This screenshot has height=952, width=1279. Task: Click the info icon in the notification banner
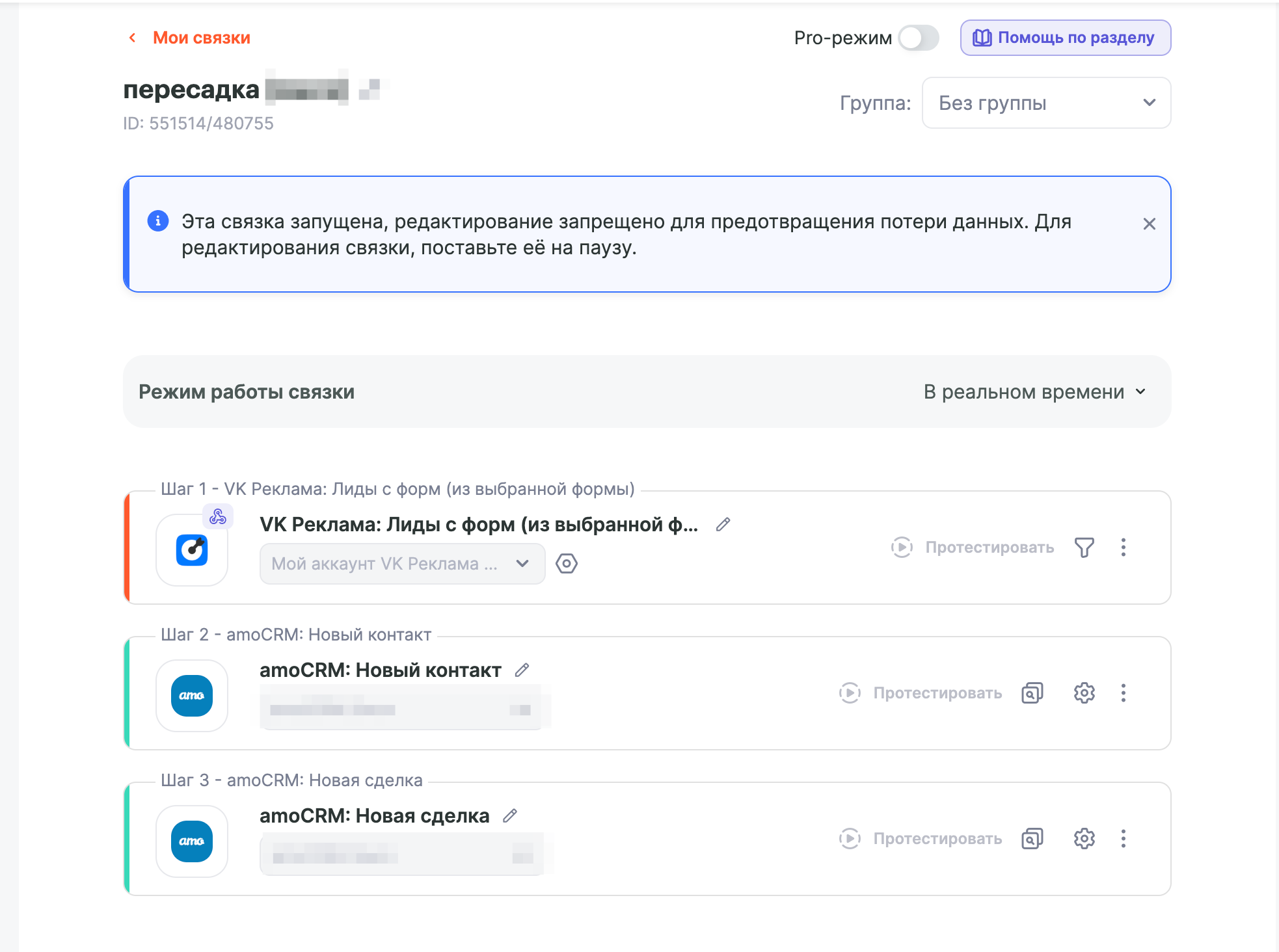point(158,221)
